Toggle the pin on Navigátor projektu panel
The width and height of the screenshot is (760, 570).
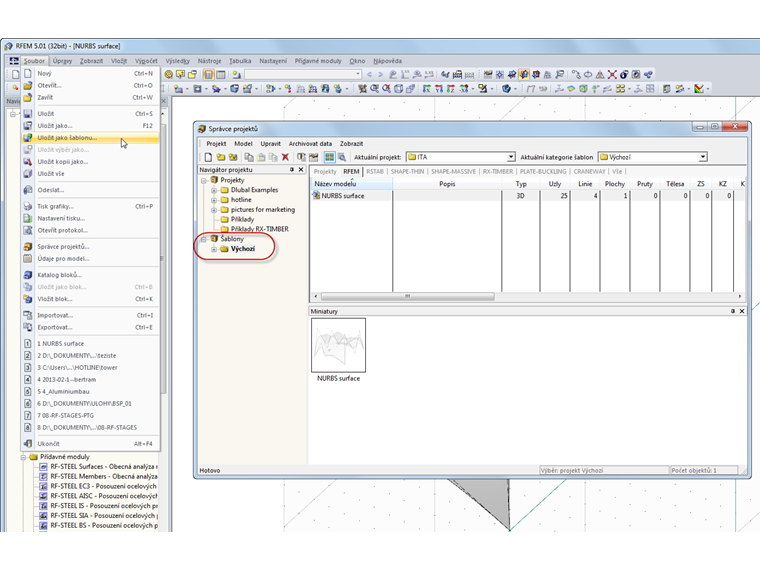(x=292, y=170)
